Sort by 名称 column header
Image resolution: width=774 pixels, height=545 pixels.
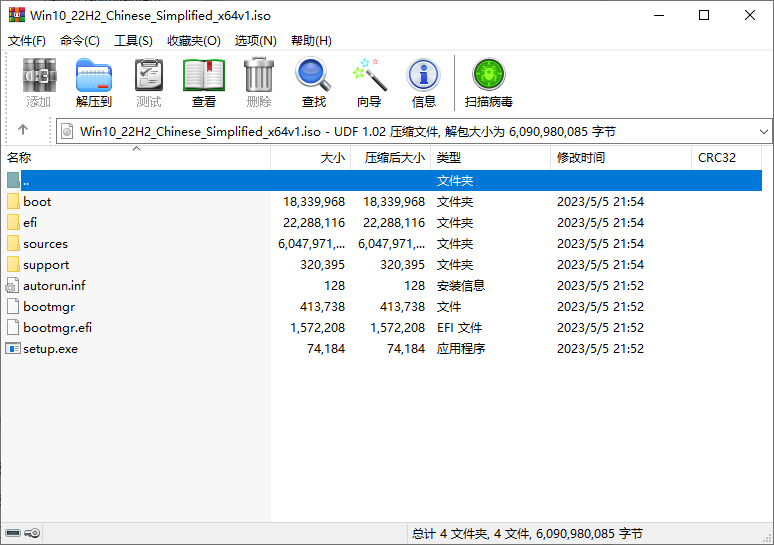136,157
